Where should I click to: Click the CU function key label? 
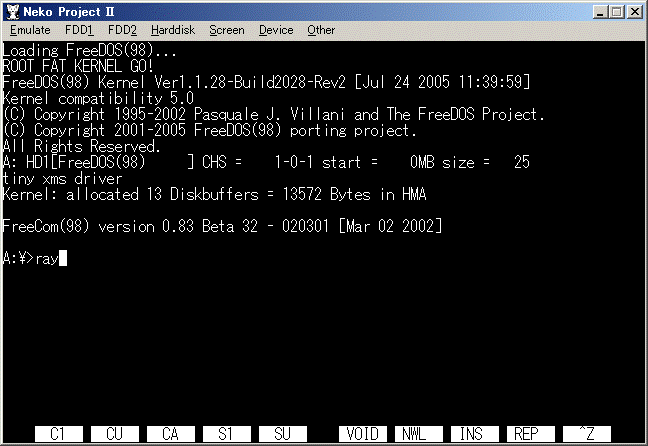click(x=114, y=434)
